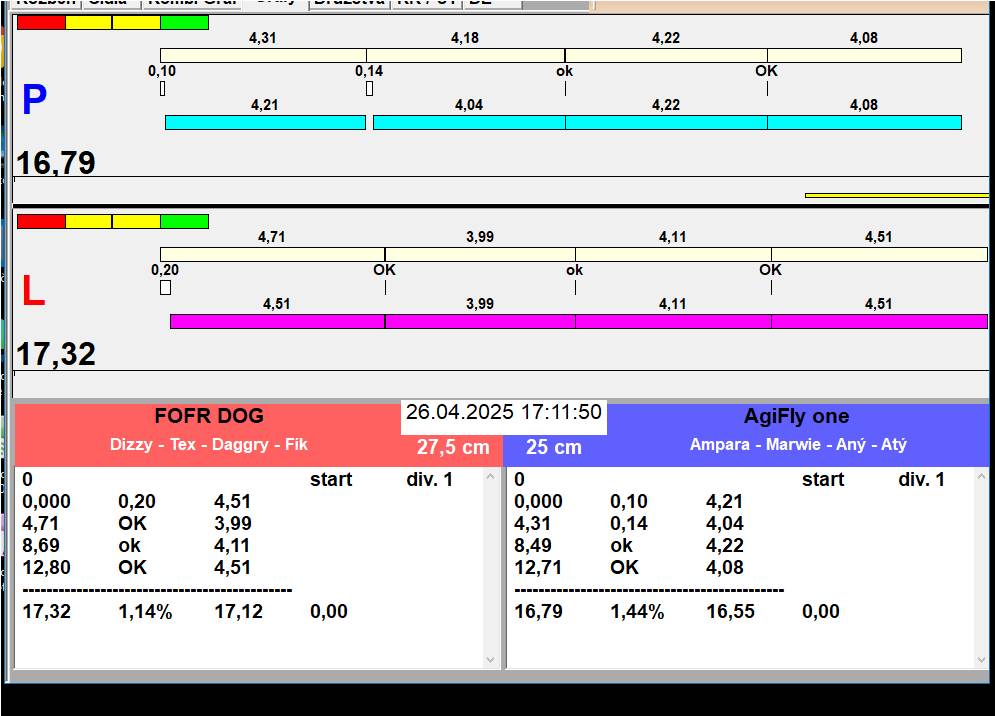
Task: Click the small marker box under 0,10
Action: pos(162,88)
